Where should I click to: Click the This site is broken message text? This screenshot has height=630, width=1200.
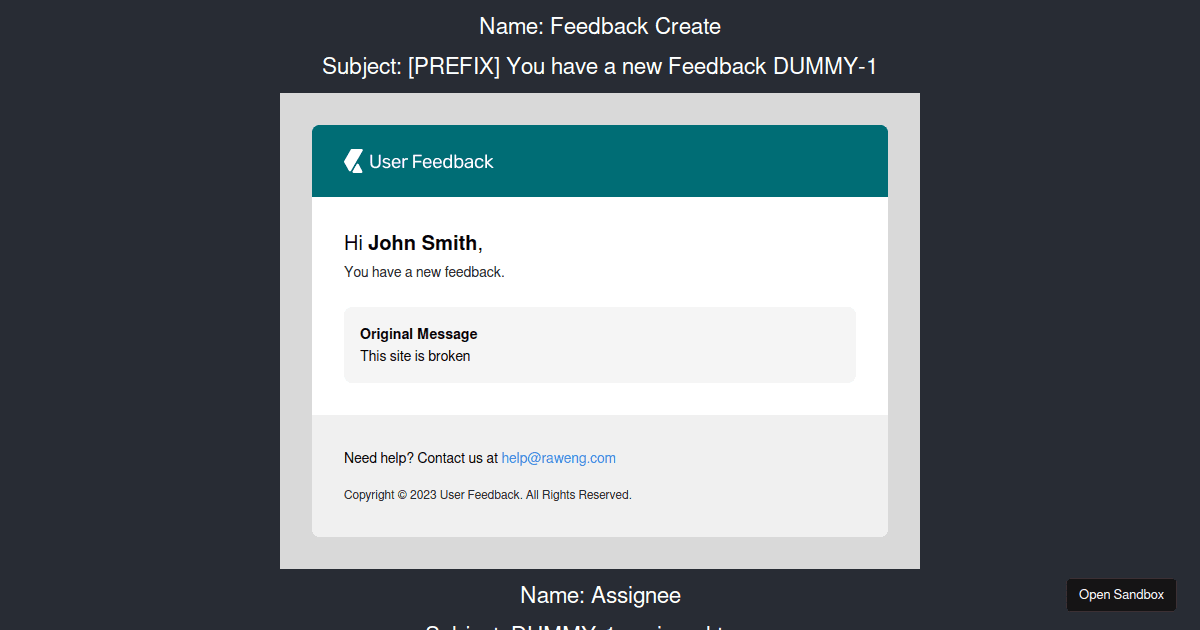[x=414, y=356]
